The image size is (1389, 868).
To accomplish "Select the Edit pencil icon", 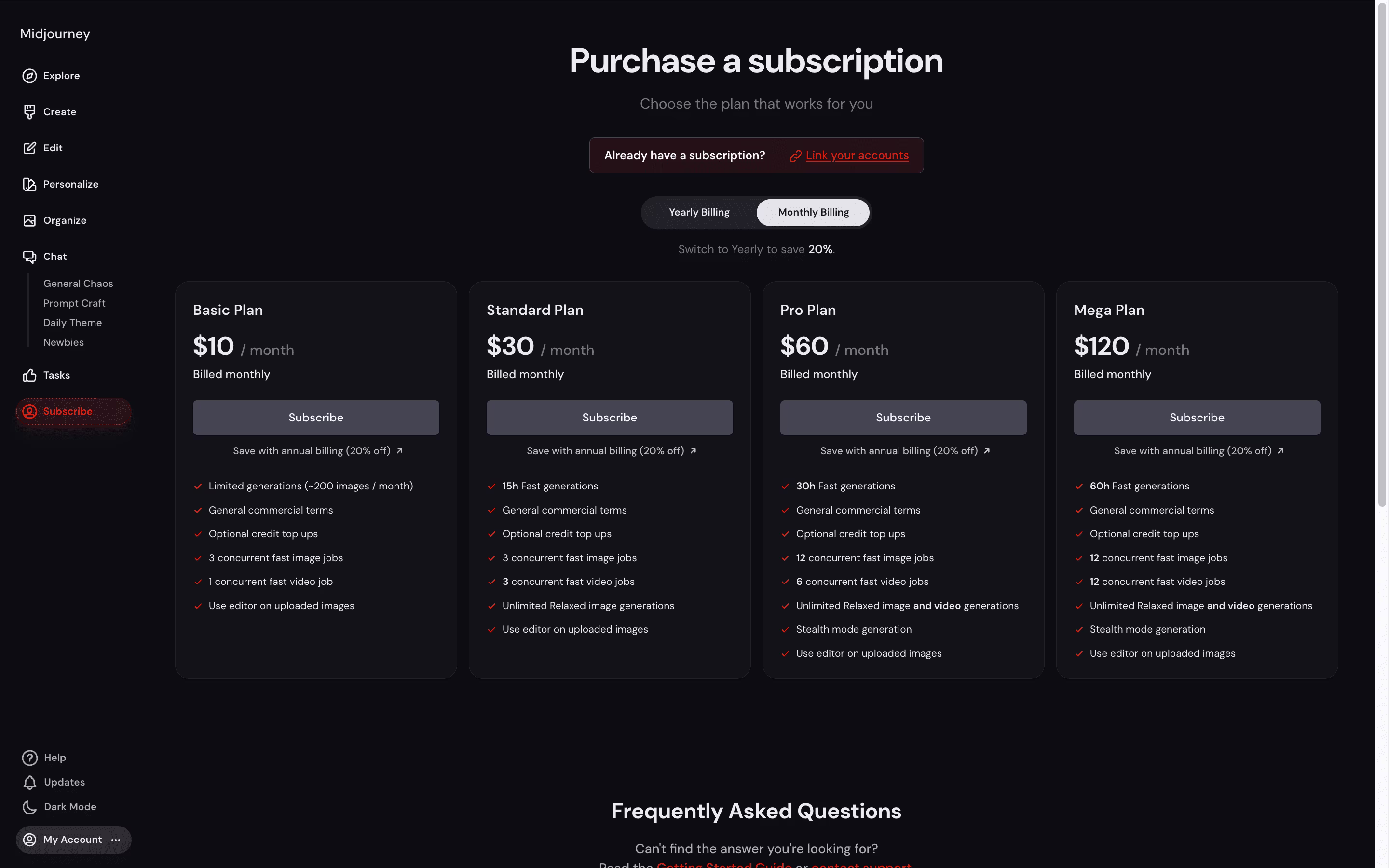I will pos(29,148).
